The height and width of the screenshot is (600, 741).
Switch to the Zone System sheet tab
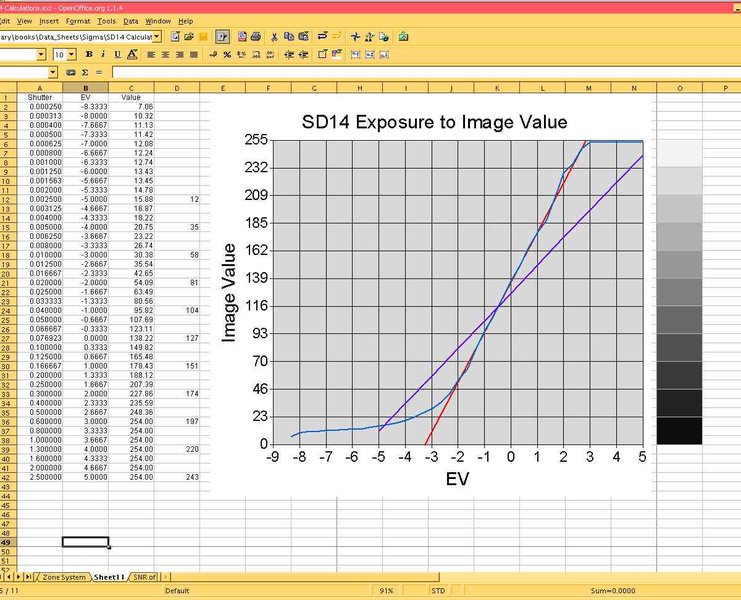pyautogui.click(x=63, y=578)
